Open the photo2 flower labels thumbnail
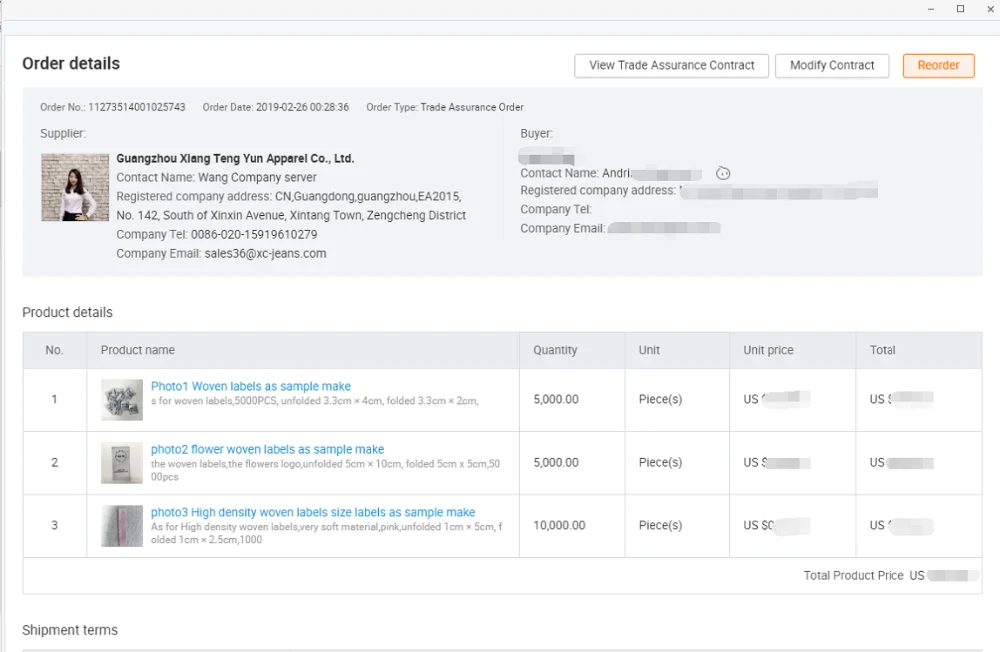The width and height of the screenshot is (1000, 652). [x=122, y=462]
